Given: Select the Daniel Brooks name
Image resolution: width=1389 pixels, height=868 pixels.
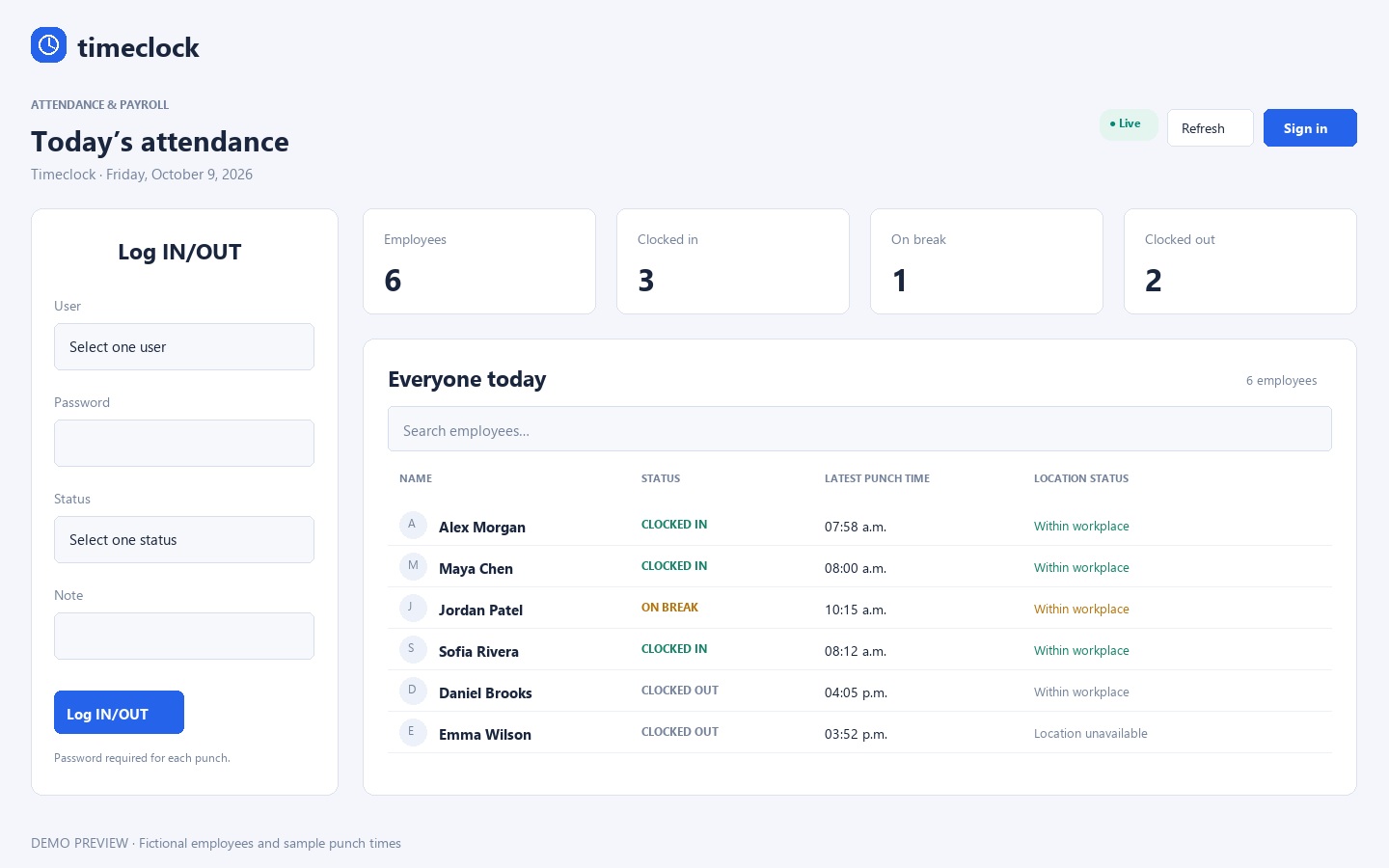Looking at the screenshot, I should 485,693.
